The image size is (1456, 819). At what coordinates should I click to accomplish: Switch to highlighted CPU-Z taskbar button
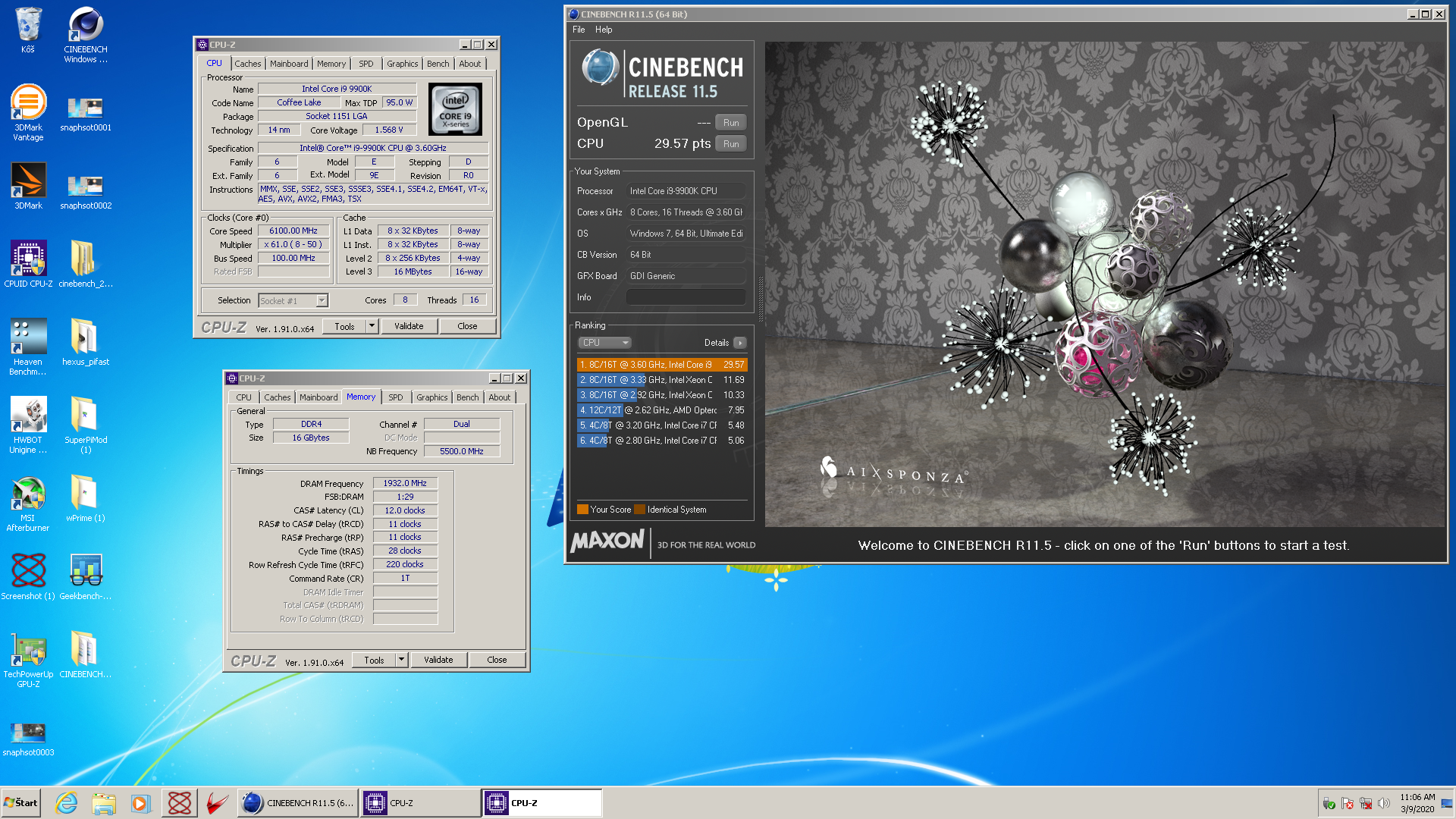542,803
